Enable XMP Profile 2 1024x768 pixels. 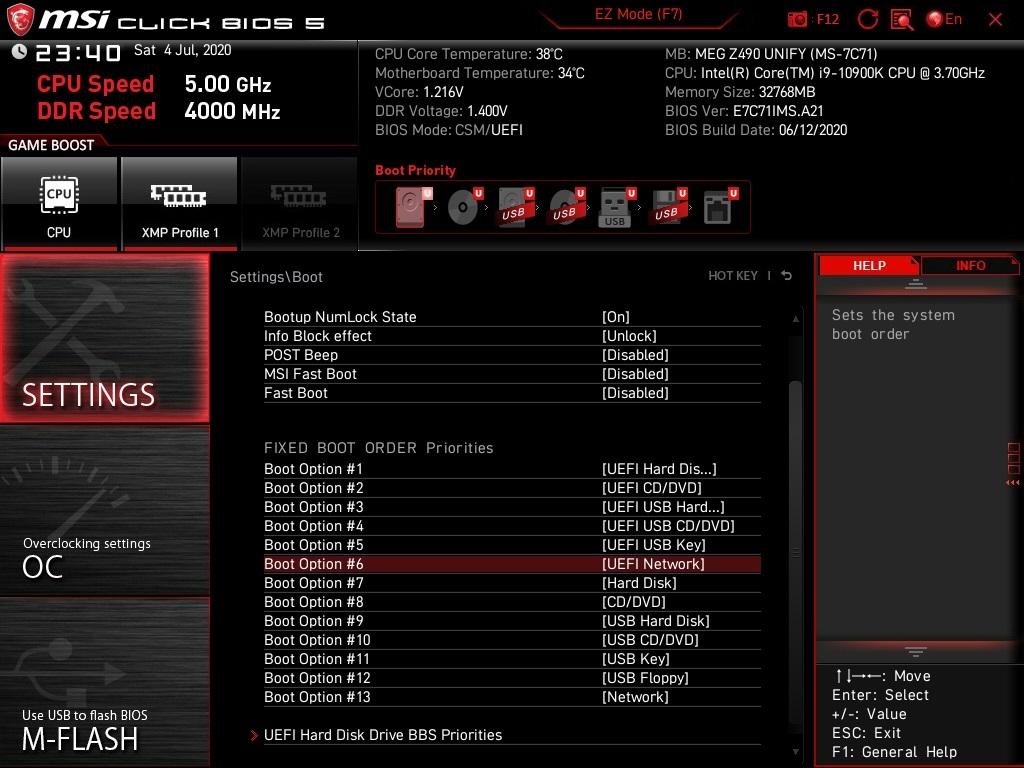click(x=299, y=203)
